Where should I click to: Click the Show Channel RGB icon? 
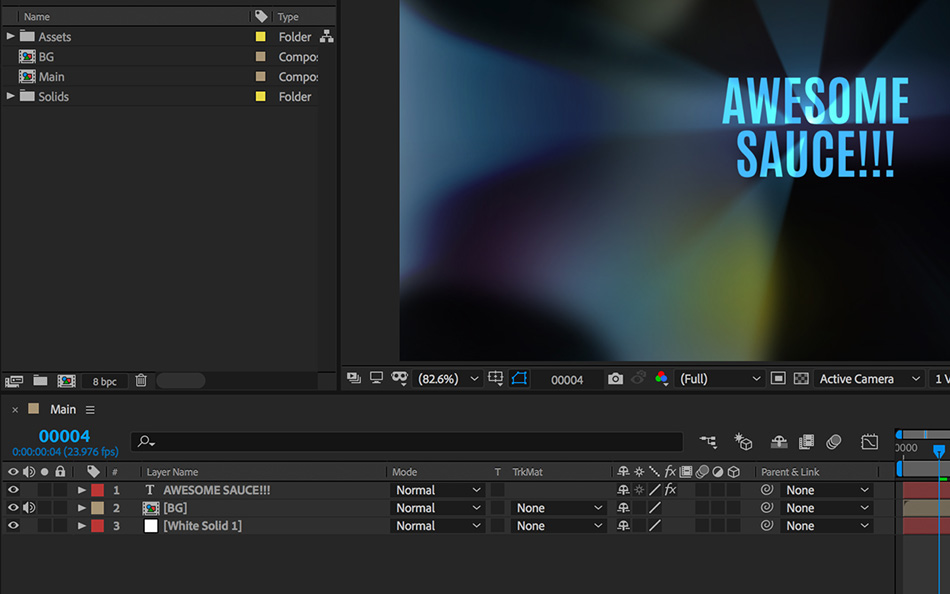pos(661,379)
